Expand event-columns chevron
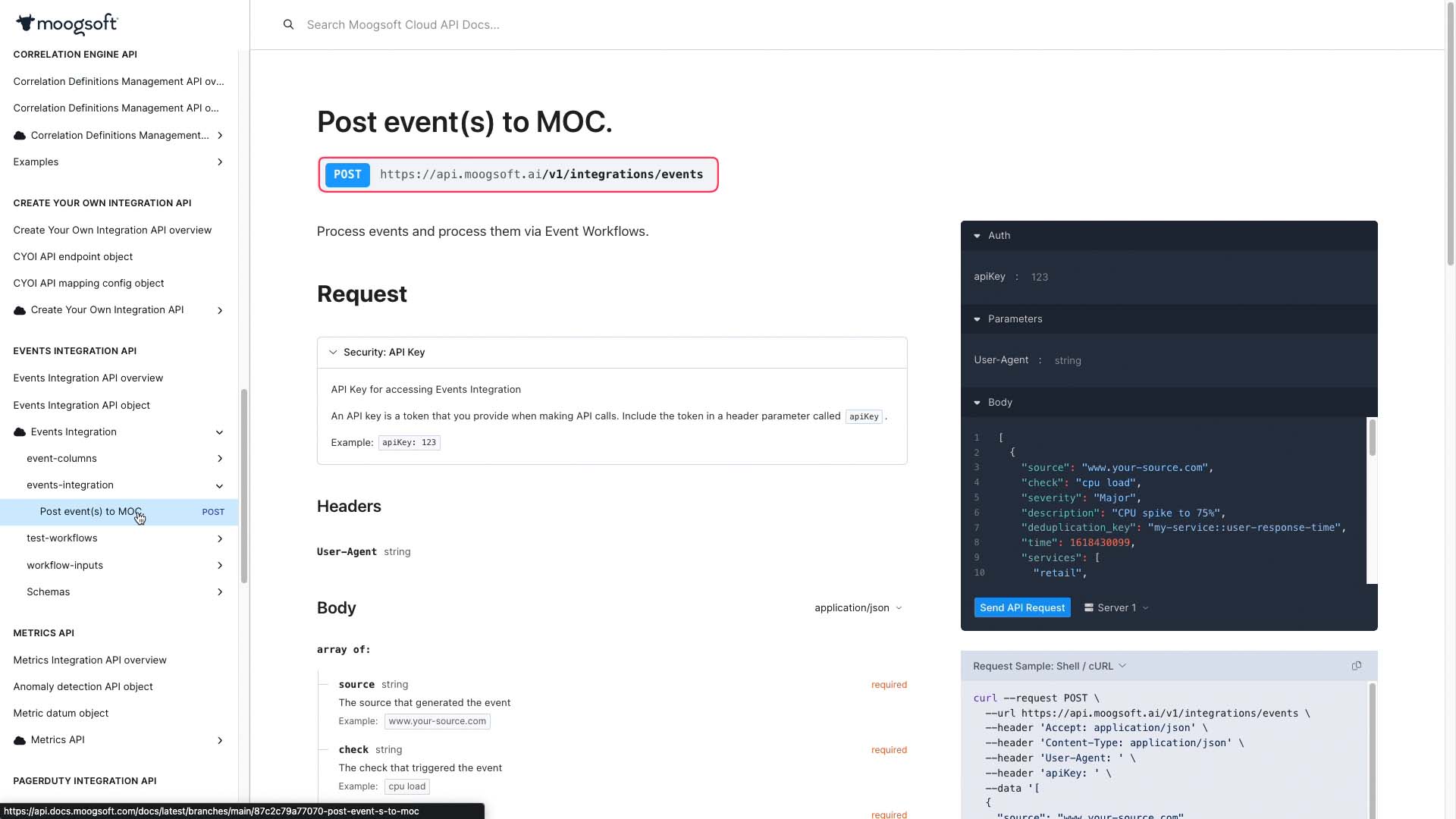Image resolution: width=1456 pixels, height=819 pixels. tap(220, 459)
